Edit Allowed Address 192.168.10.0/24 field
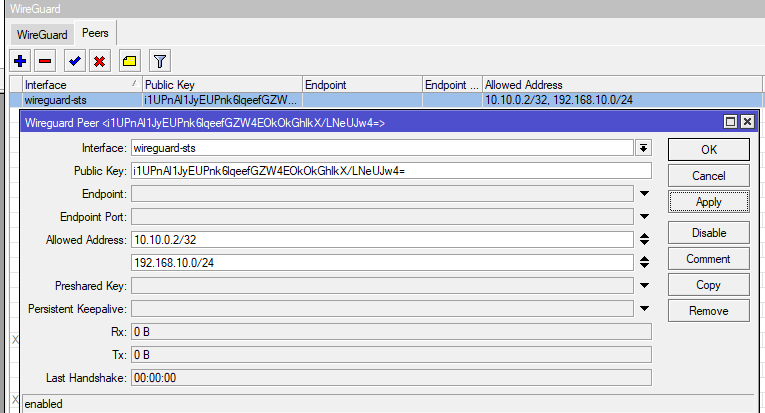The width and height of the screenshot is (765, 413). pyautogui.click(x=382, y=262)
